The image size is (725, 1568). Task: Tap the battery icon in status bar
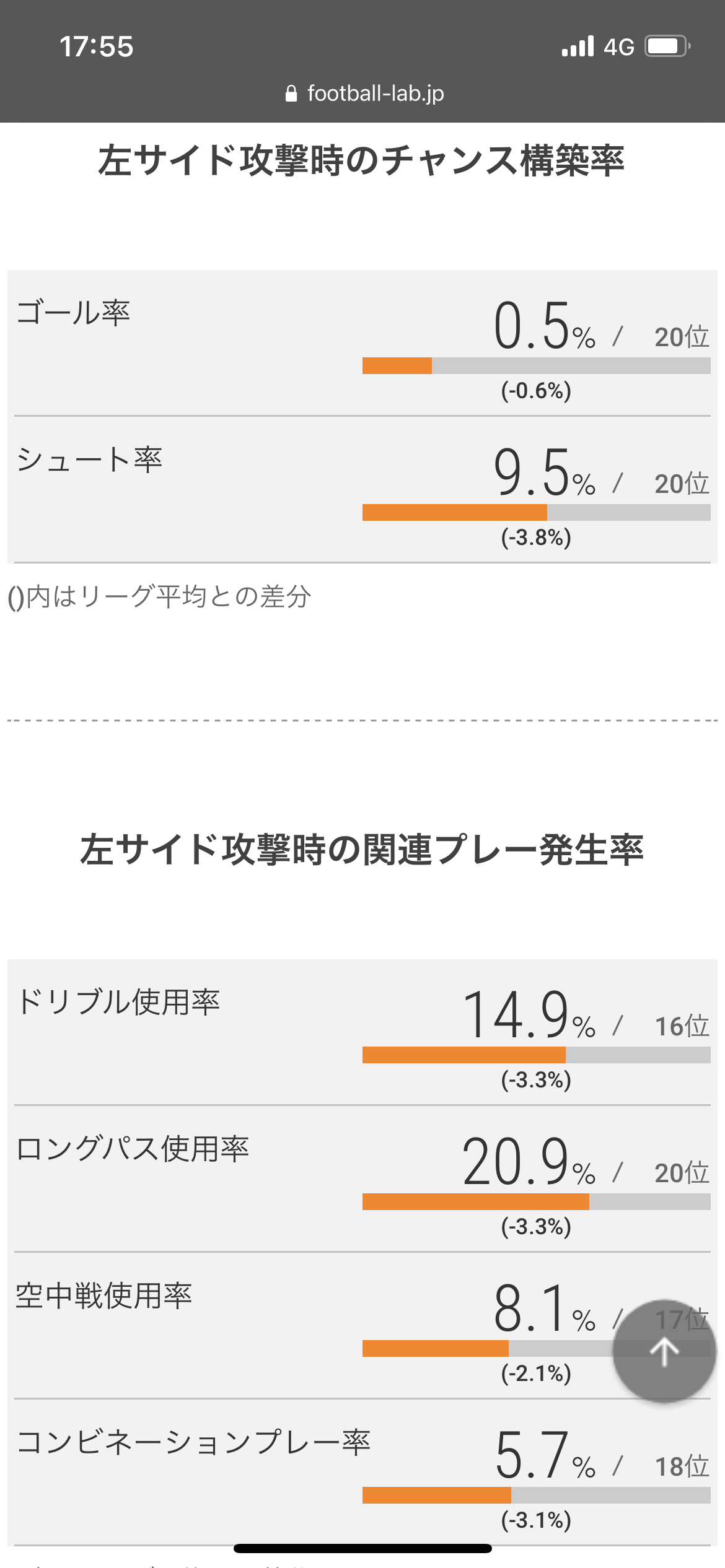click(x=668, y=46)
